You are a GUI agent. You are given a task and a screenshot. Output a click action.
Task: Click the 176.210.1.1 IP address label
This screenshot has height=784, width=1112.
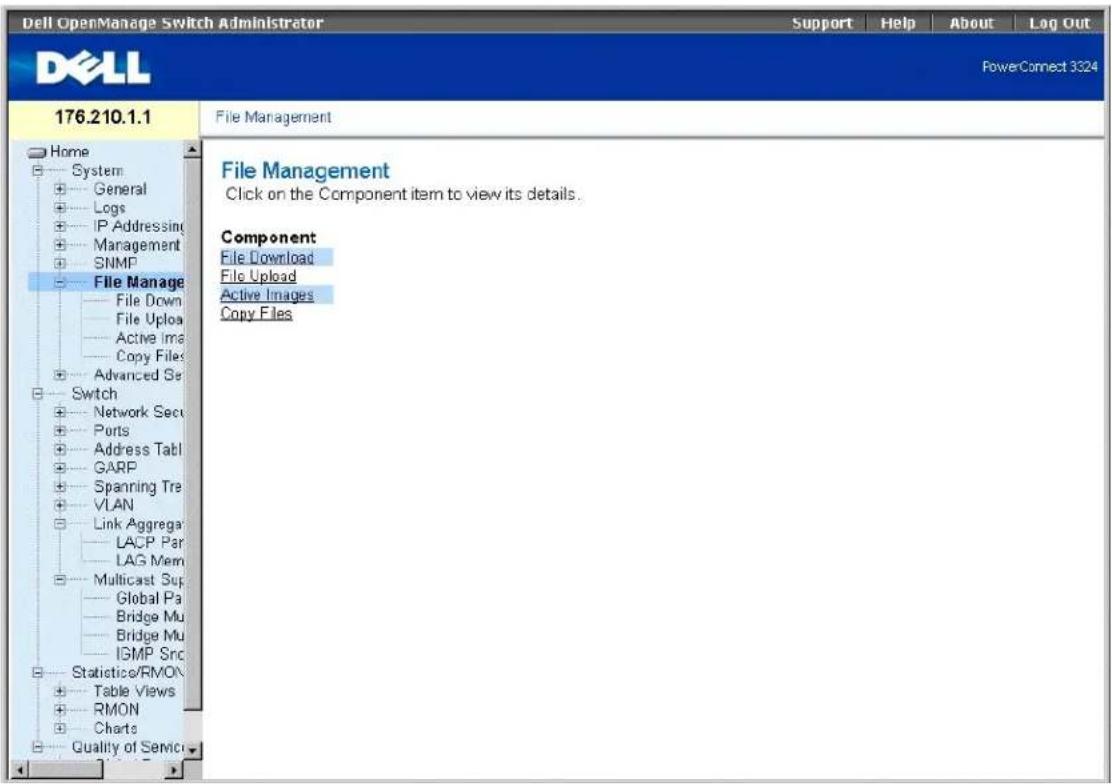[x=103, y=117]
